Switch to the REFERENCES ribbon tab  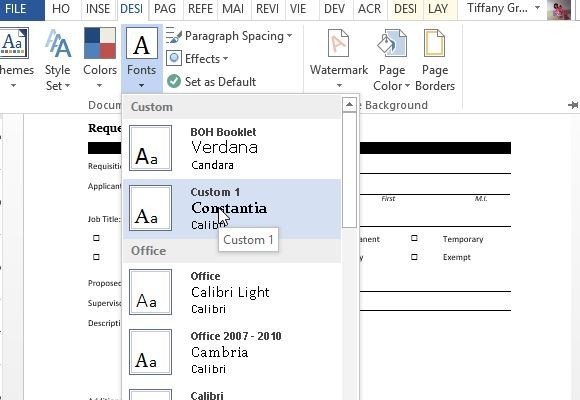tap(200, 9)
